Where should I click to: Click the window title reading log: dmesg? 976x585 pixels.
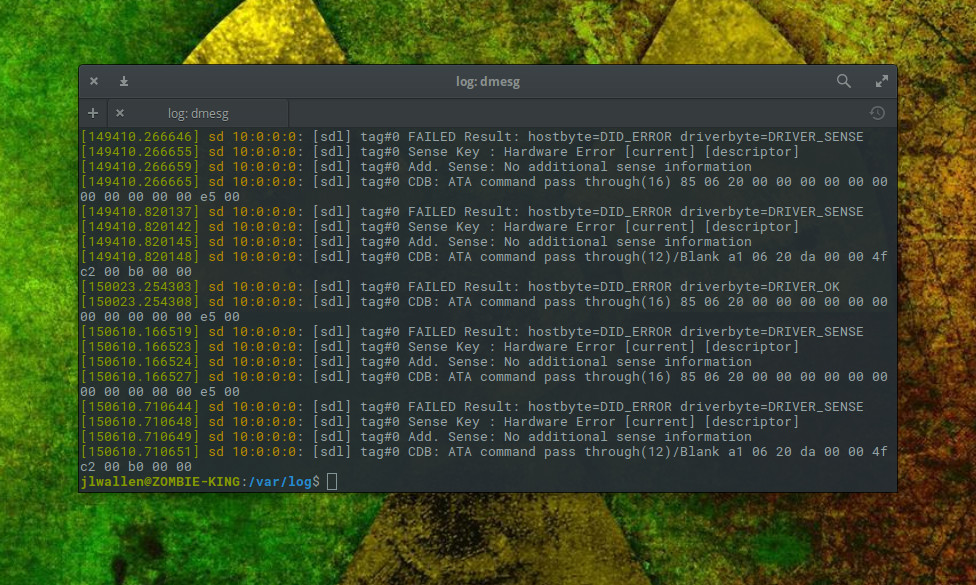(487, 81)
